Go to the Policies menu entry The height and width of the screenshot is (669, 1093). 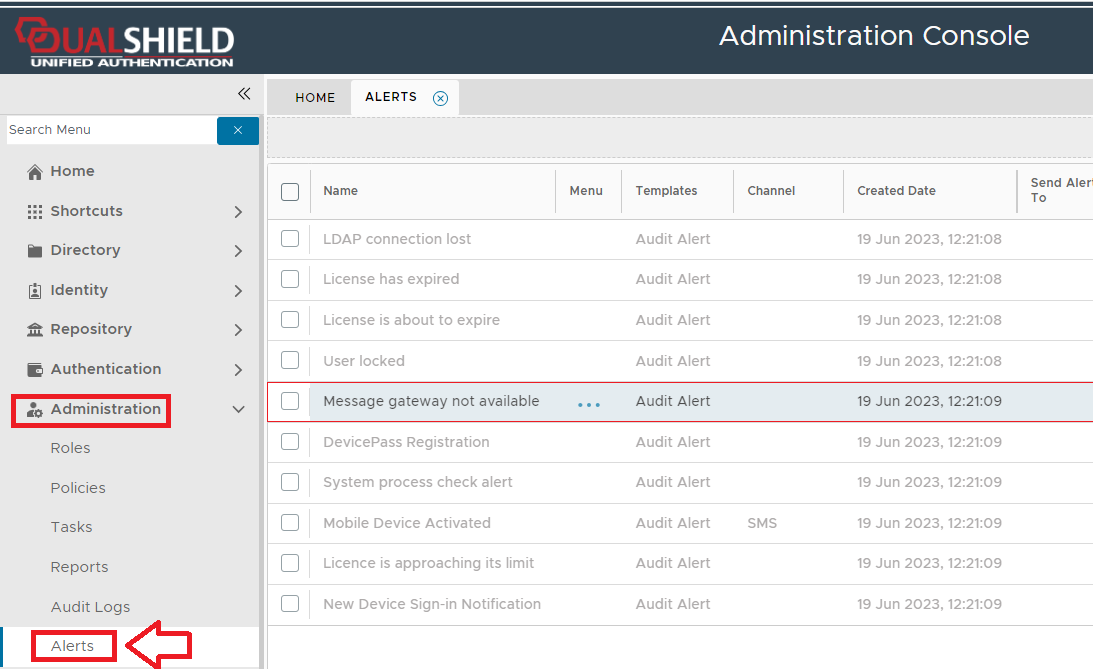(78, 488)
